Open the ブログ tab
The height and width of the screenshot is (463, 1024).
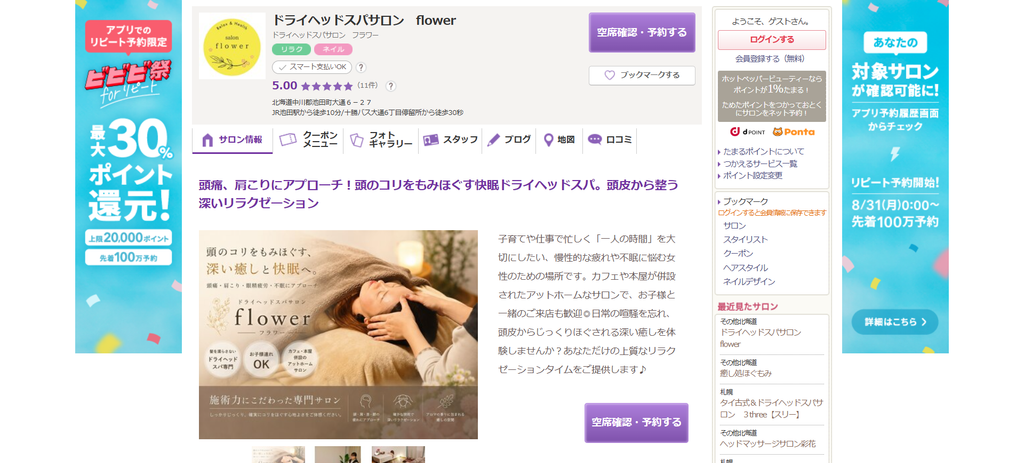click(x=509, y=140)
